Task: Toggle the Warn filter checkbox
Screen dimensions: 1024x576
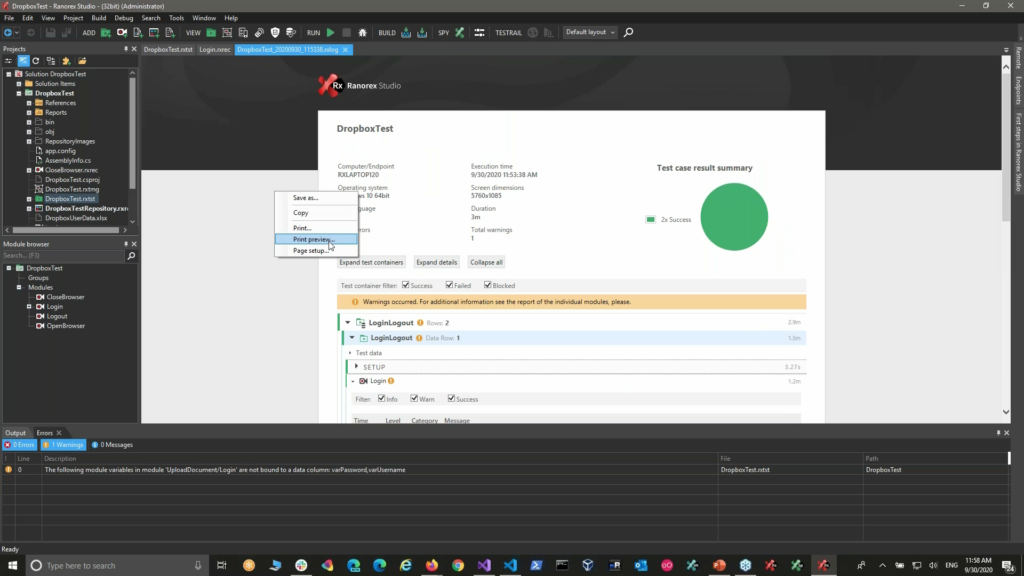Action: coord(414,398)
